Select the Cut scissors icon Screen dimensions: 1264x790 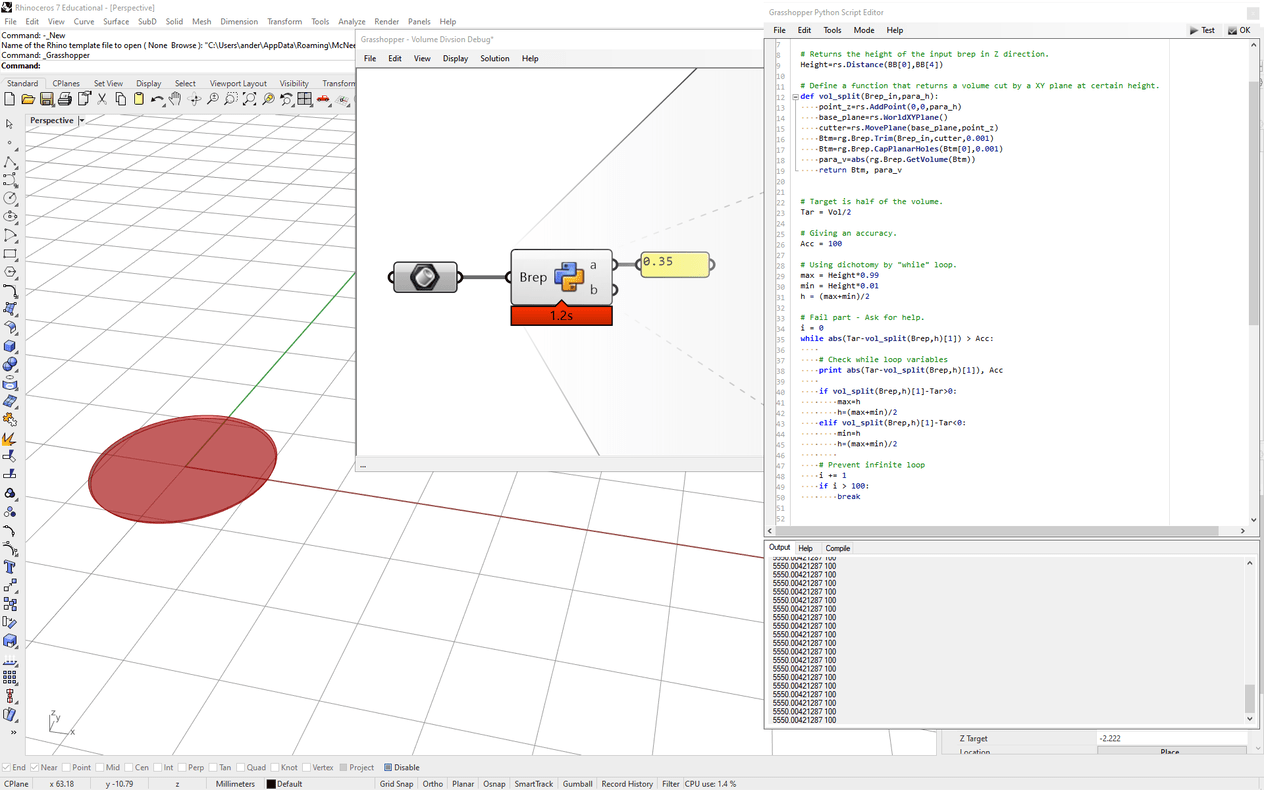click(102, 99)
